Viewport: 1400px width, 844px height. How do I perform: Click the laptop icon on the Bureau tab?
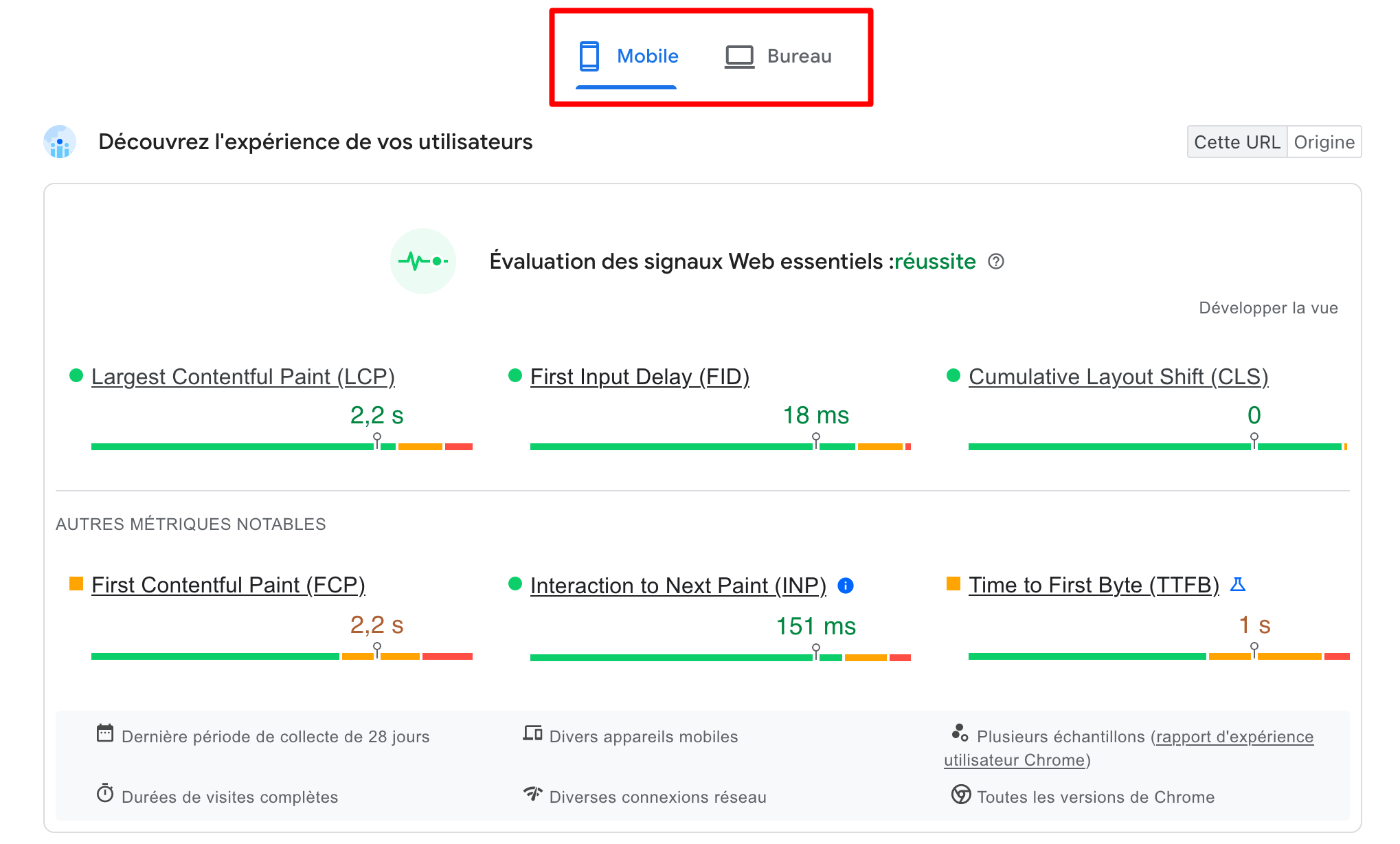click(x=740, y=56)
